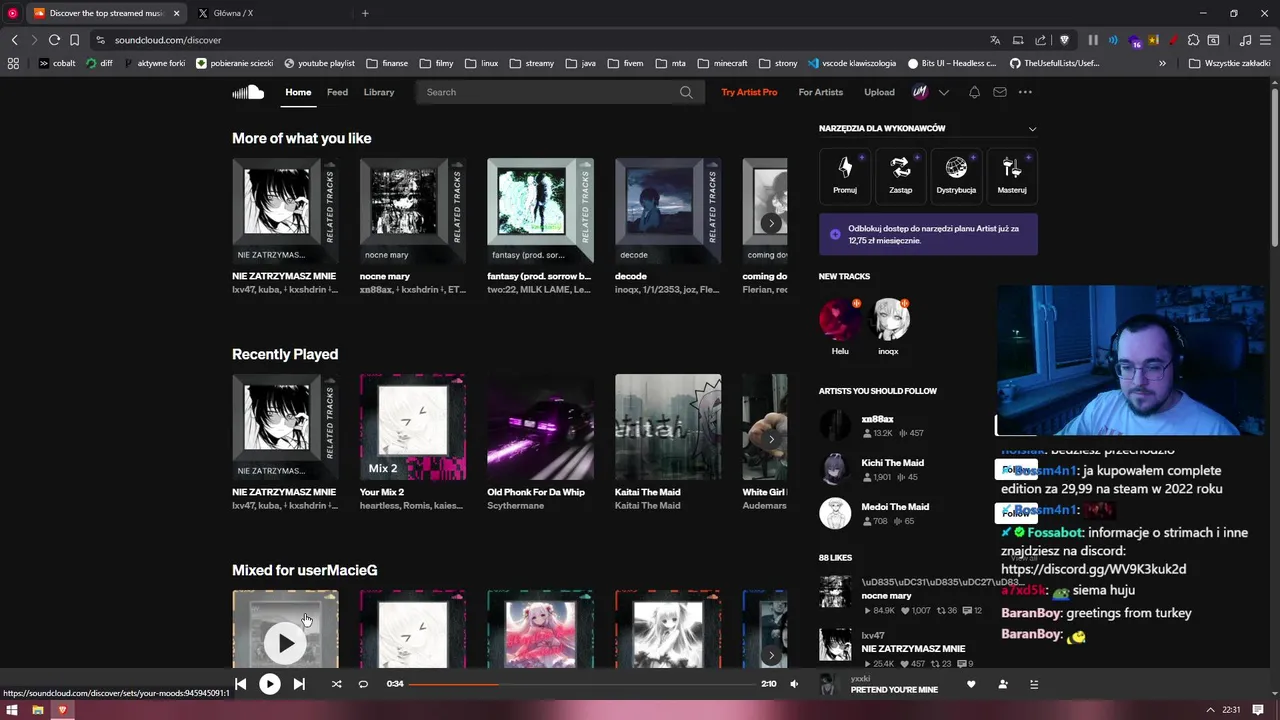Viewport: 1280px width, 720px height.
Task: Open a new browser tab
Action: (x=365, y=13)
